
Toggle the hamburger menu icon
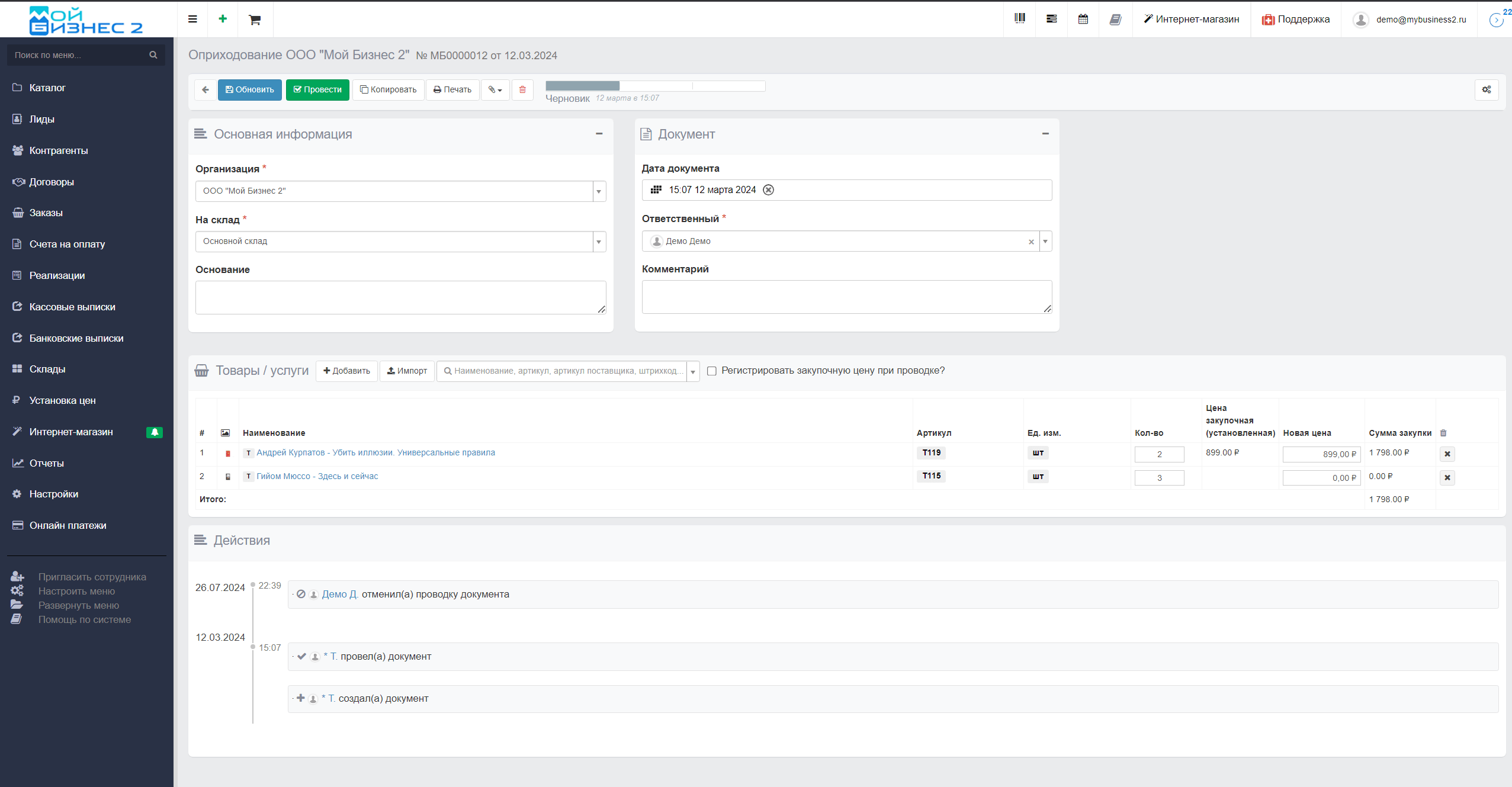(x=192, y=19)
